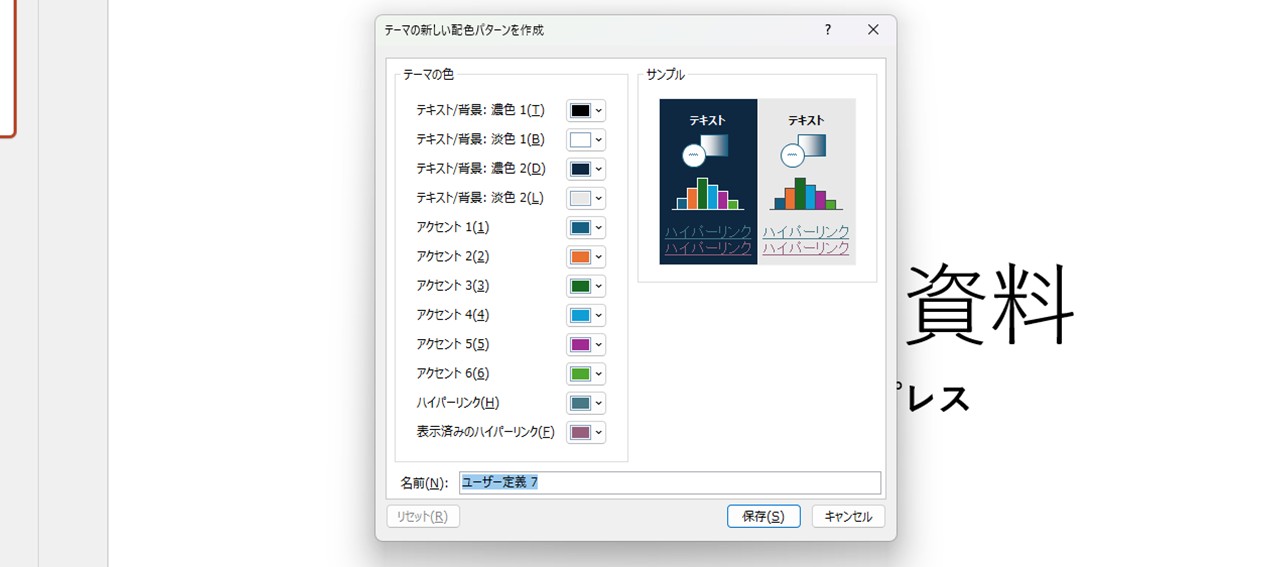The height and width of the screenshot is (567, 1280).
Task: Click the help question mark icon
Action: pos(827,30)
